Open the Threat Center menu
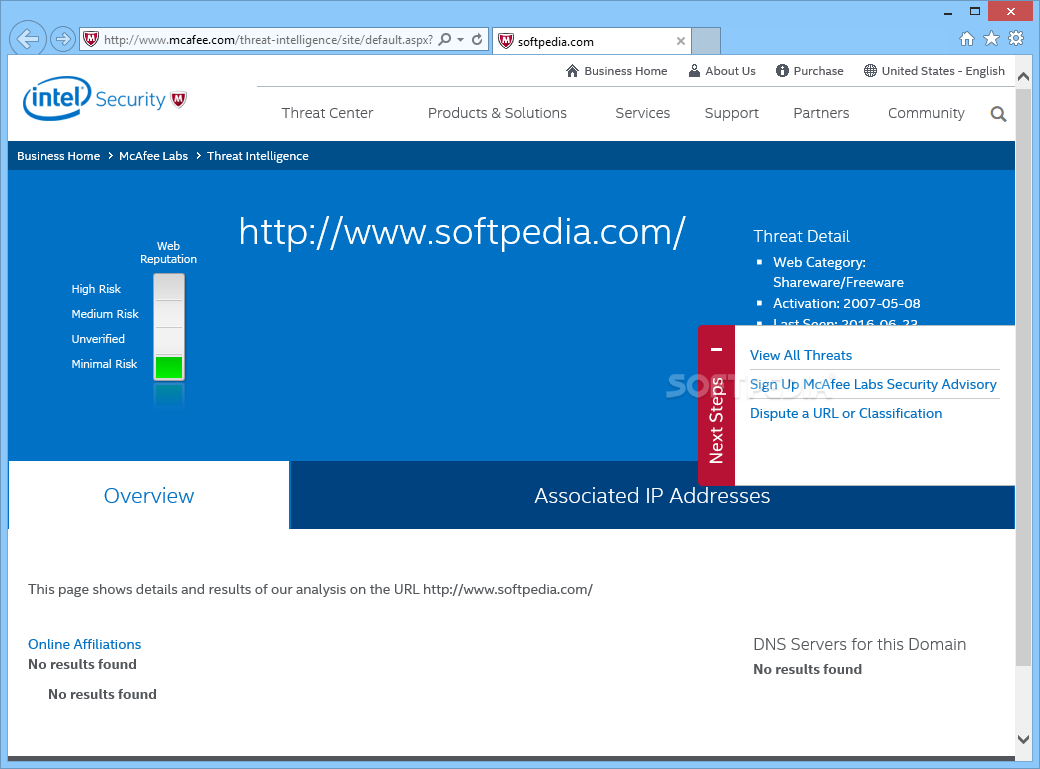This screenshot has width=1040, height=769. [x=327, y=113]
